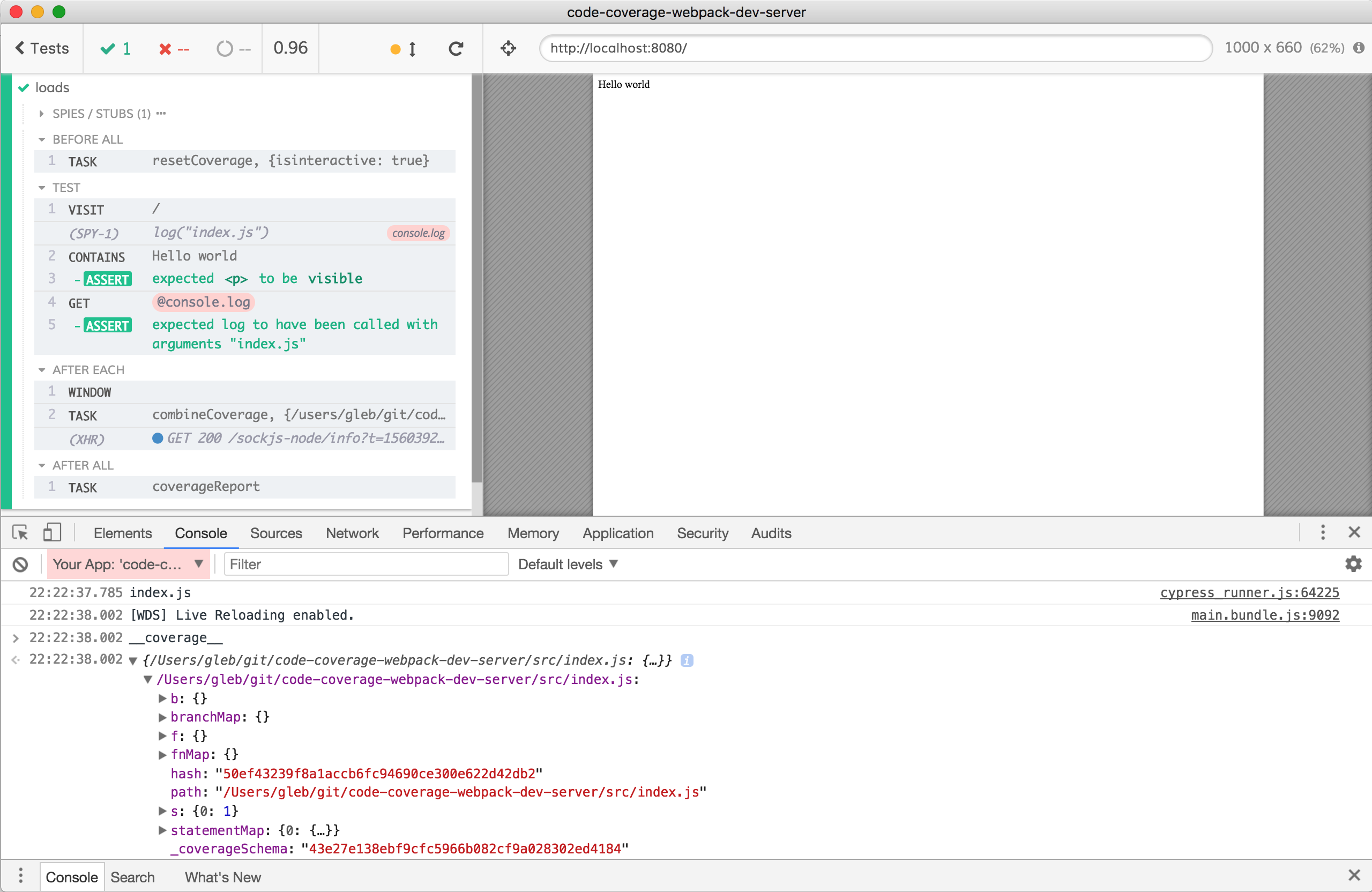Image resolution: width=1372 pixels, height=892 pixels.
Task: Toggle visibility of BEFORE ALL section
Action: (x=41, y=138)
